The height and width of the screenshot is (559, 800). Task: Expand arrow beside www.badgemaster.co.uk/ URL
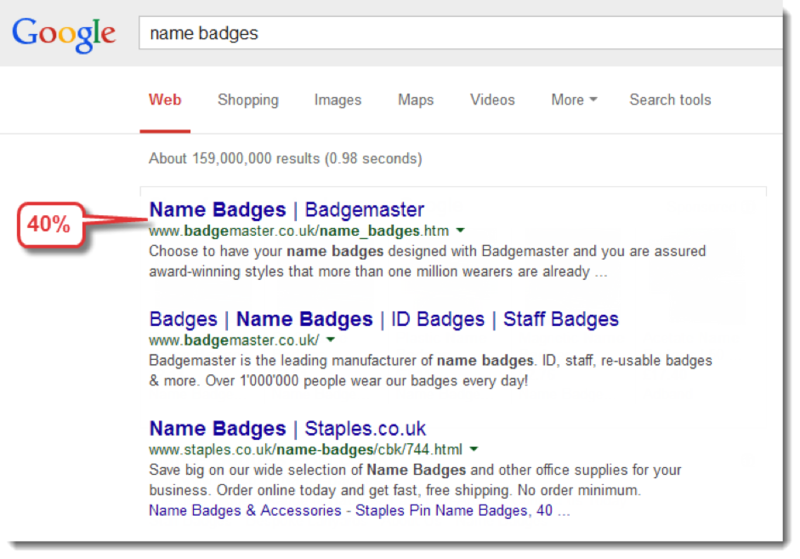click(x=331, y=340)
